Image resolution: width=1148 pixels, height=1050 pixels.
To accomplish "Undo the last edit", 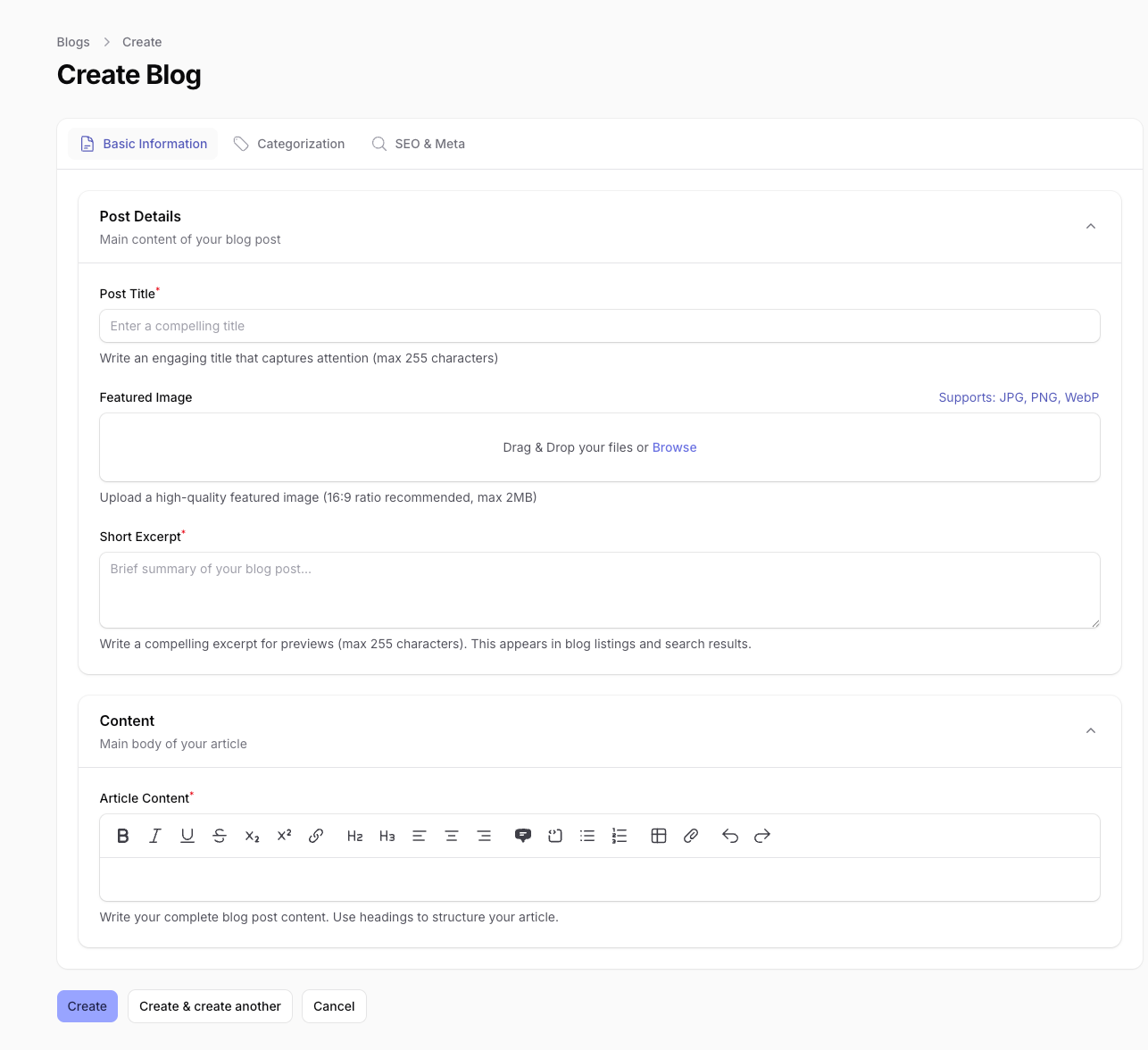I will coord(730,836).
